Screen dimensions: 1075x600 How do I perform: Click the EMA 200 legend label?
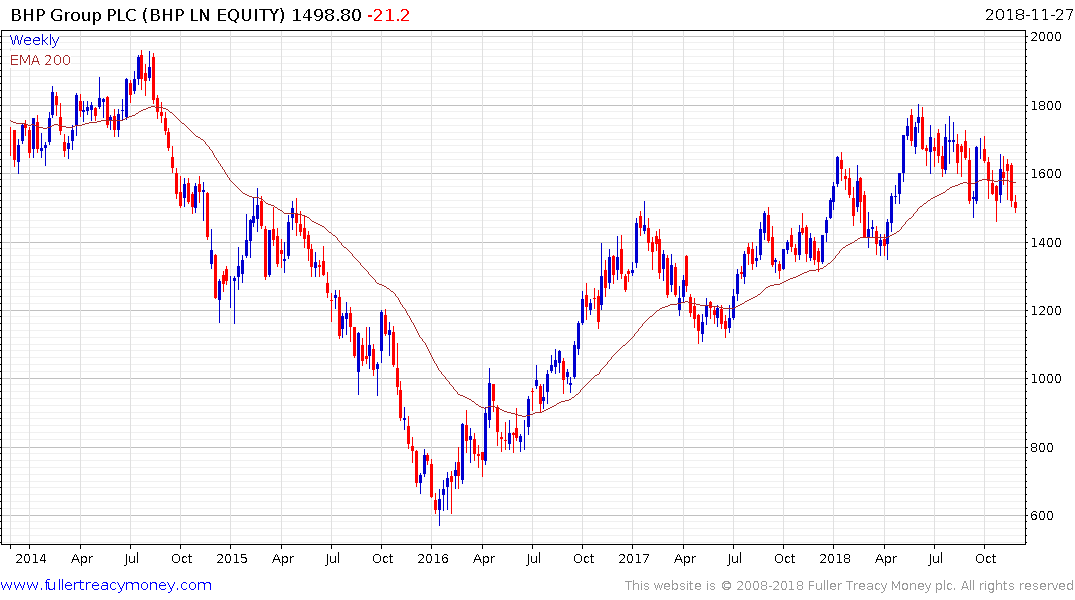pyautogui.click(x=40, y=60)
